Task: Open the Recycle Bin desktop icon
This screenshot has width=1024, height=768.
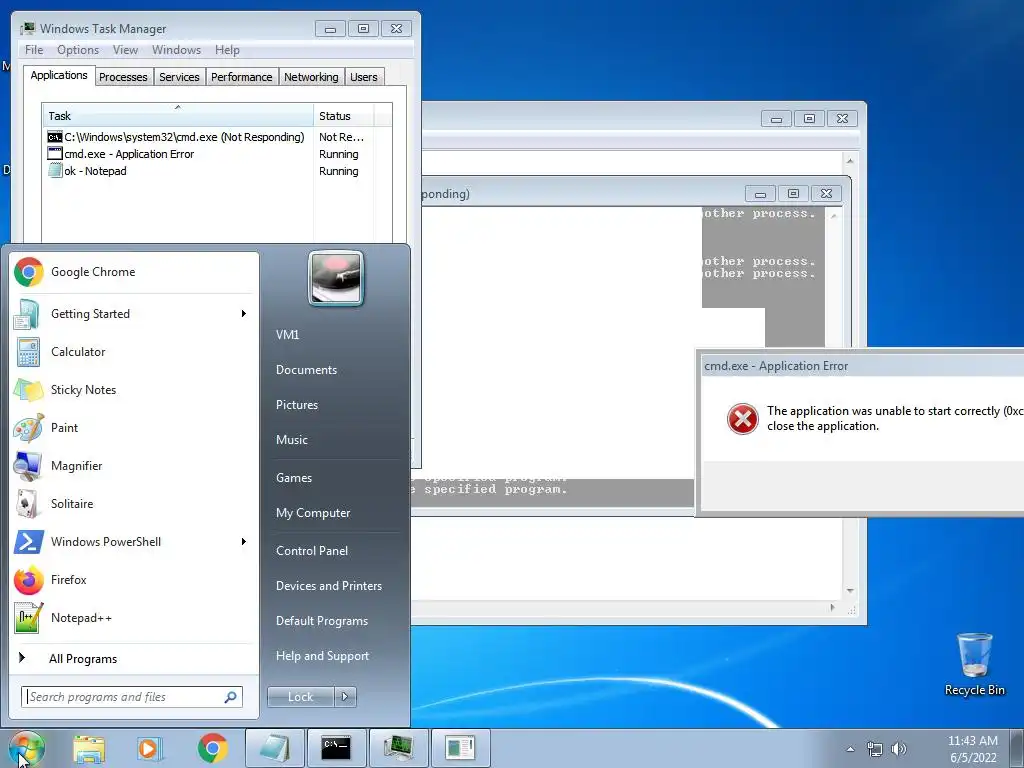Action: (974, 664)
